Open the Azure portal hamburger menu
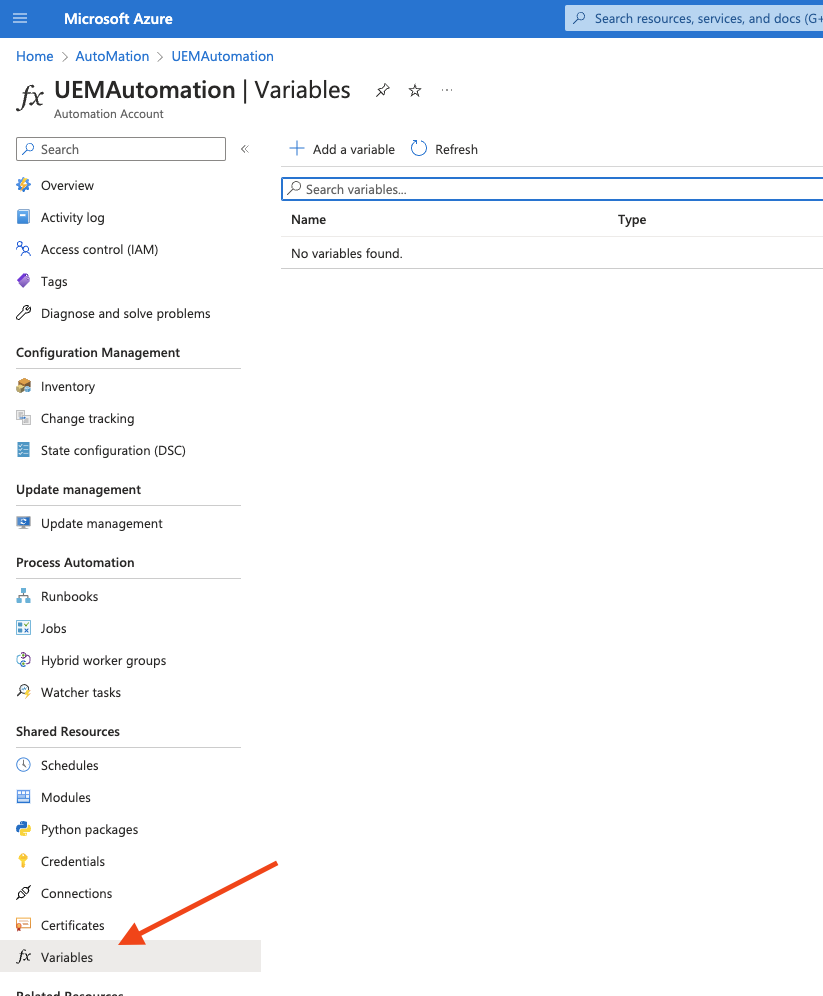The width and height of the screenshot is (823, 996). [20, 19]
